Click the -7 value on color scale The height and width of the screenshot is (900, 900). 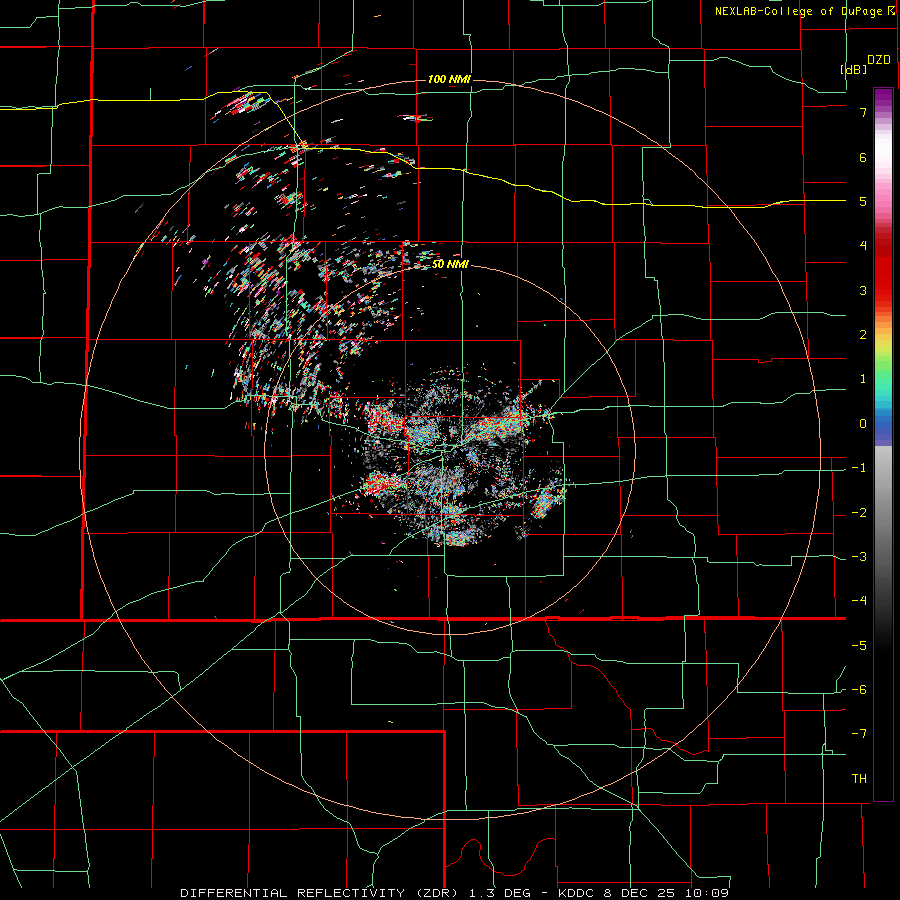[859, 734]
